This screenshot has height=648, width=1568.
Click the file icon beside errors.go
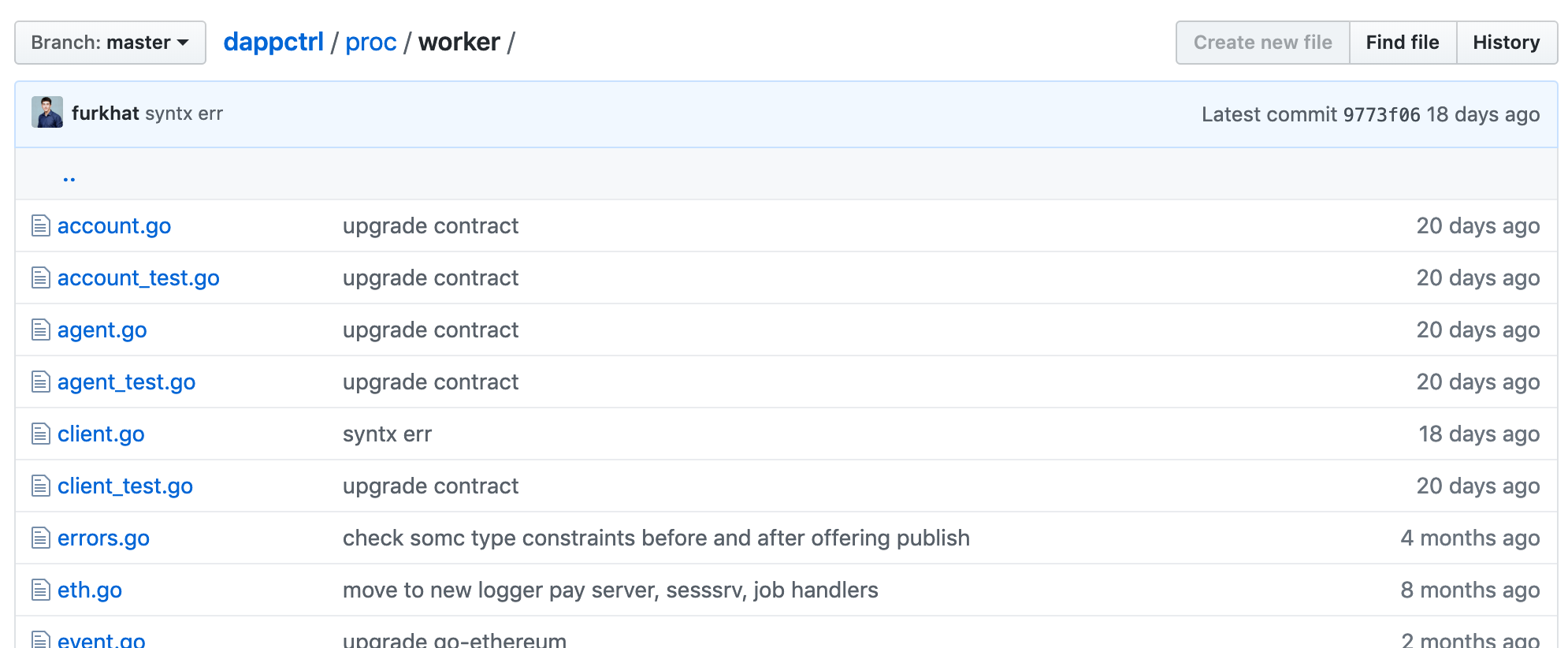pos(41,538)
